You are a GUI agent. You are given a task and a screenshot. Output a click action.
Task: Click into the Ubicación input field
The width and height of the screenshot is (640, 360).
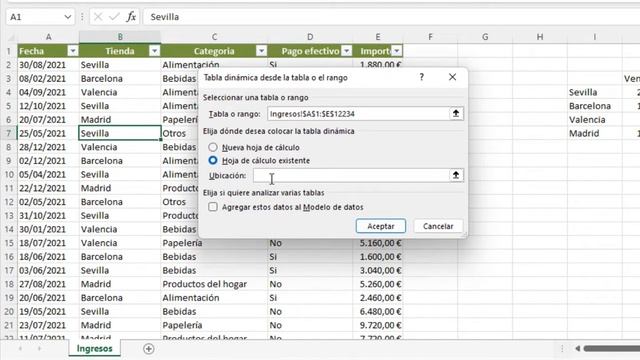(351, 176)
